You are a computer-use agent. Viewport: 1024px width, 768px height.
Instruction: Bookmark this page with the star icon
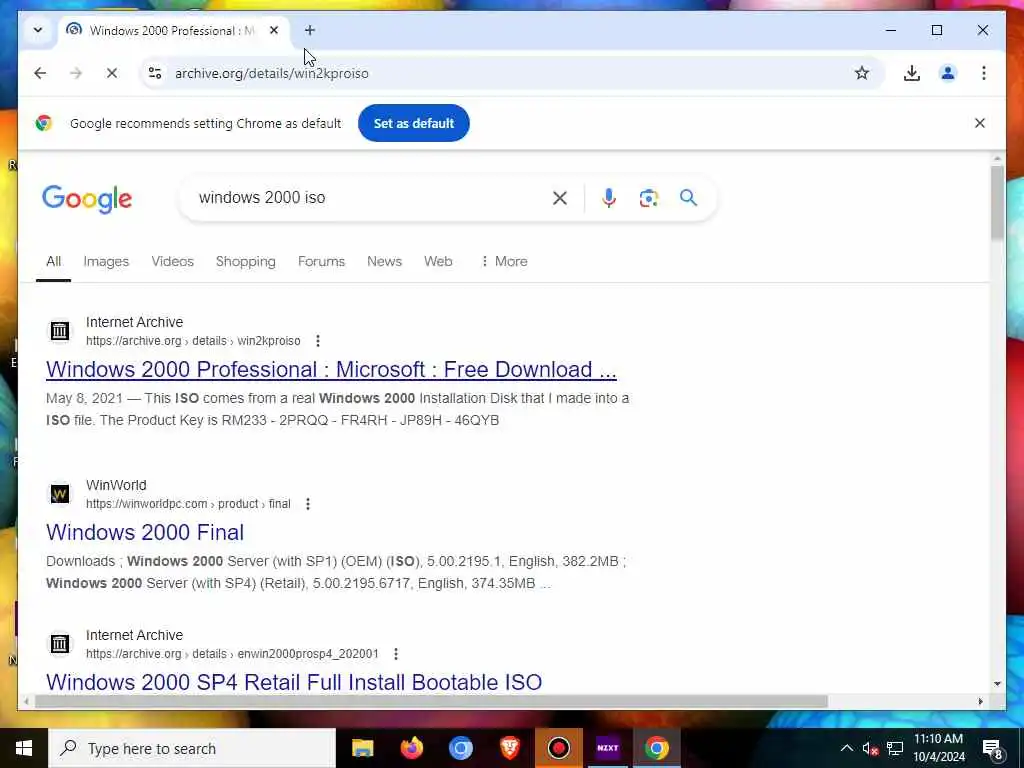861,73
